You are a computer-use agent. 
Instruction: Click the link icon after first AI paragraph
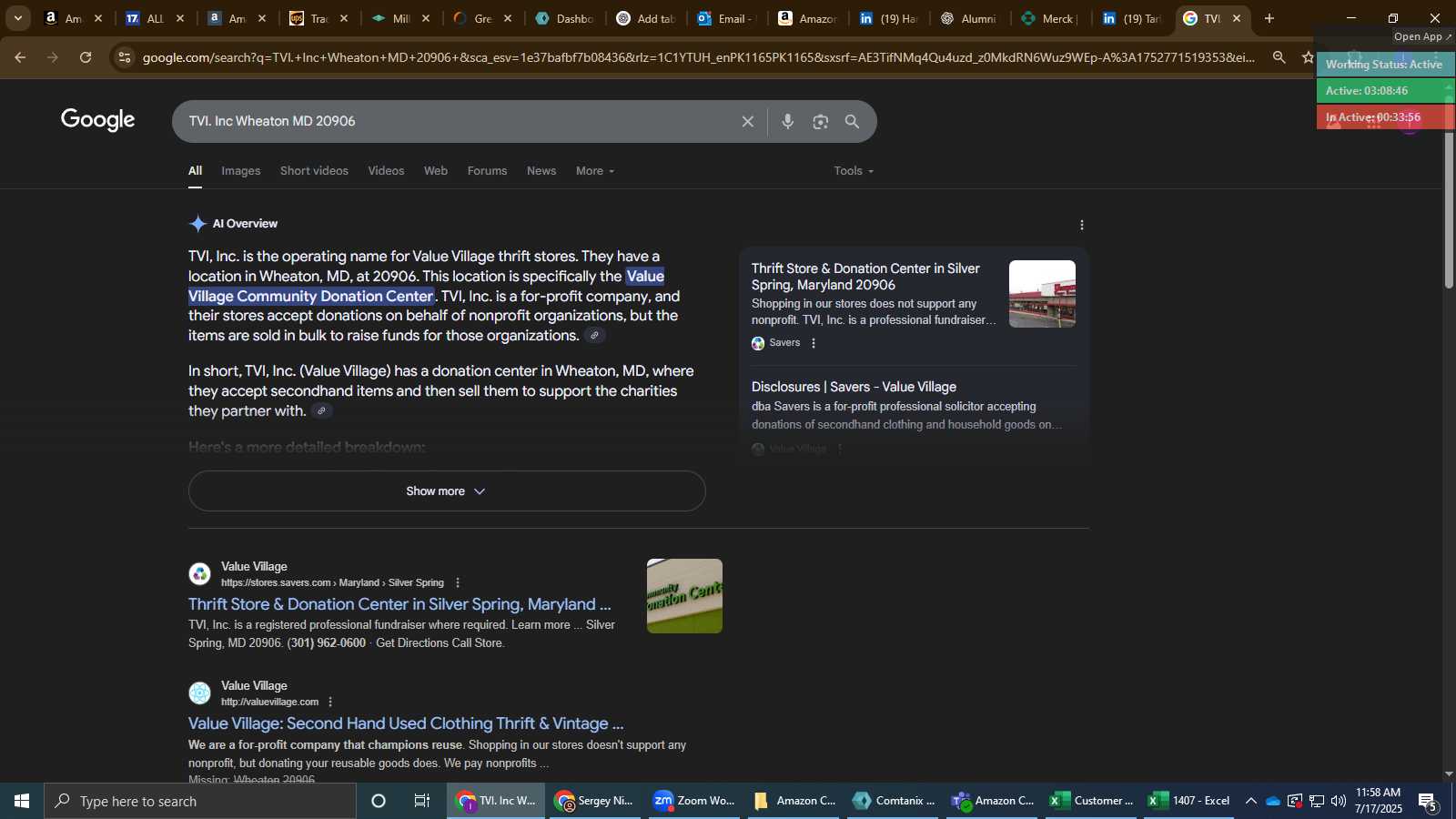point(594,336)
